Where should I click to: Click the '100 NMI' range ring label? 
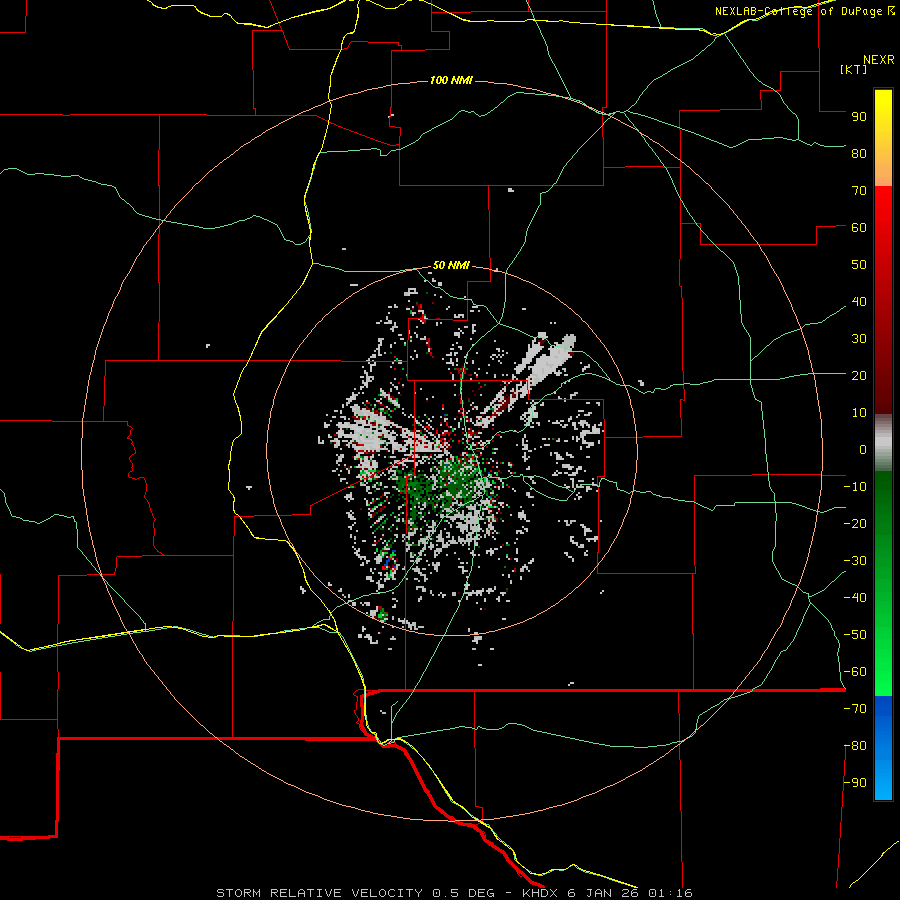click(451, 80)
